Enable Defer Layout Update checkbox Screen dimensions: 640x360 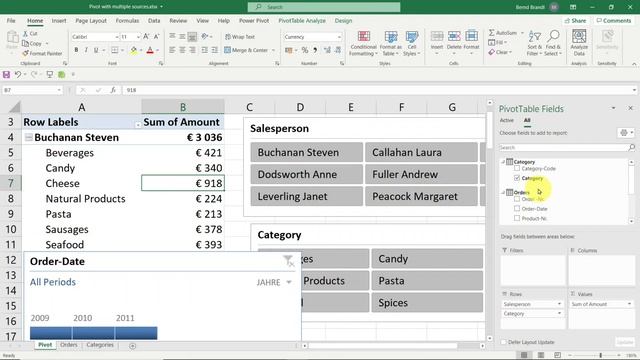(x=503, y=342)
